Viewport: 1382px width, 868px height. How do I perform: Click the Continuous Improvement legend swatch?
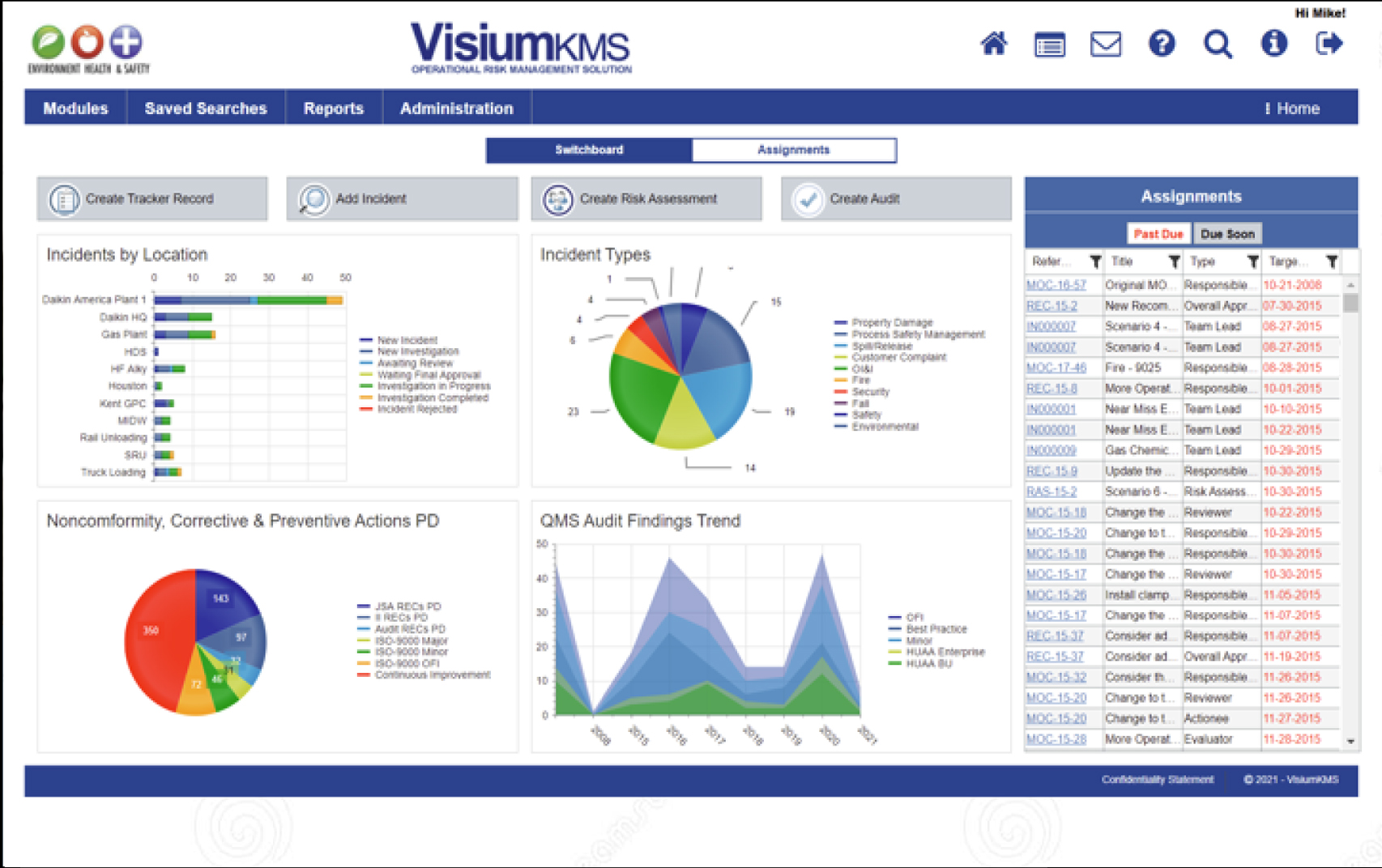click(x=364, y=674)
